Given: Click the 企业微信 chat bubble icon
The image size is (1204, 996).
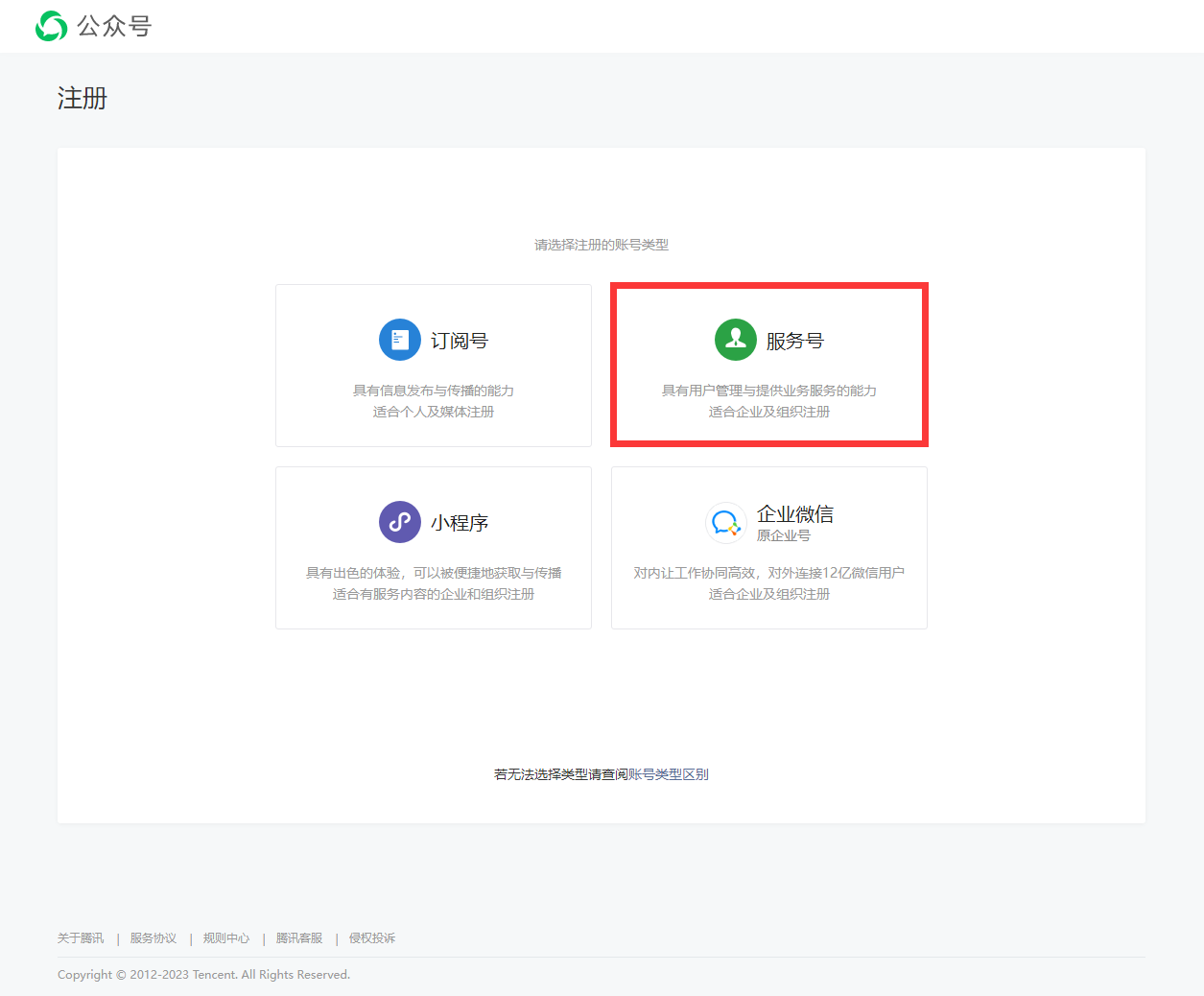Looking at the screenshot, I should pos(726,523).
